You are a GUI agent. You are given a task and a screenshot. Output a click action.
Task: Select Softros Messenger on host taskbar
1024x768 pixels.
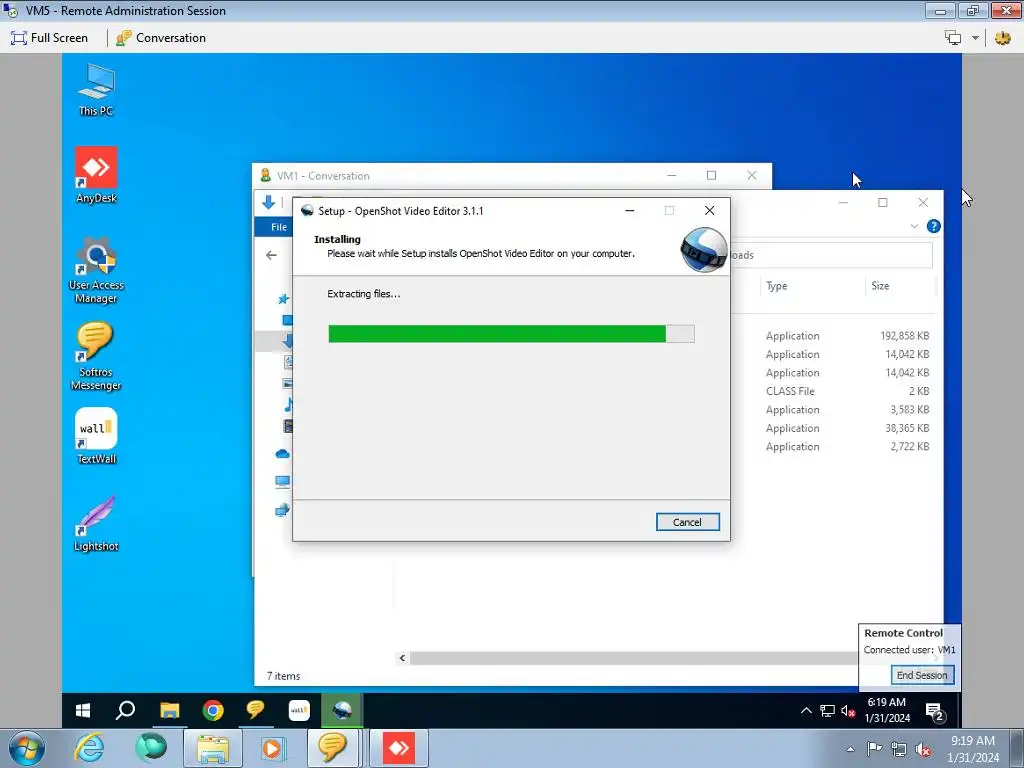tap(332, 748)
